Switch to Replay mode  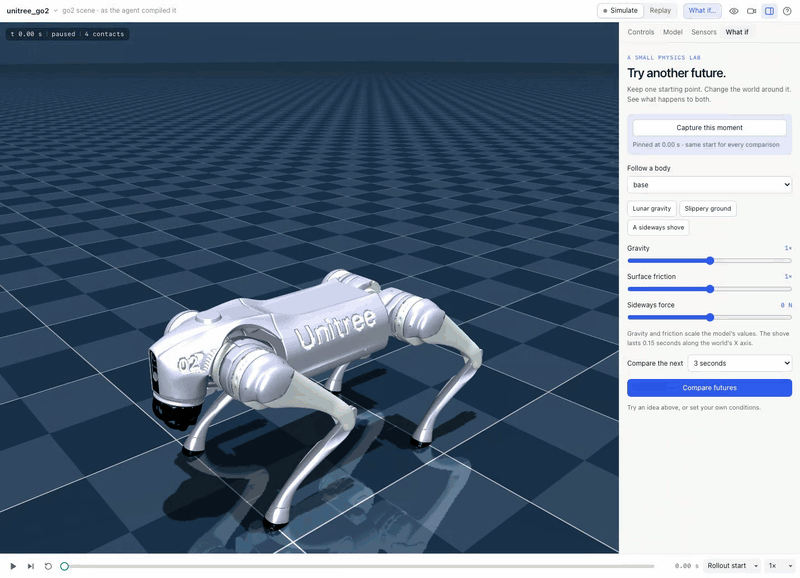[x=660, y=11]
